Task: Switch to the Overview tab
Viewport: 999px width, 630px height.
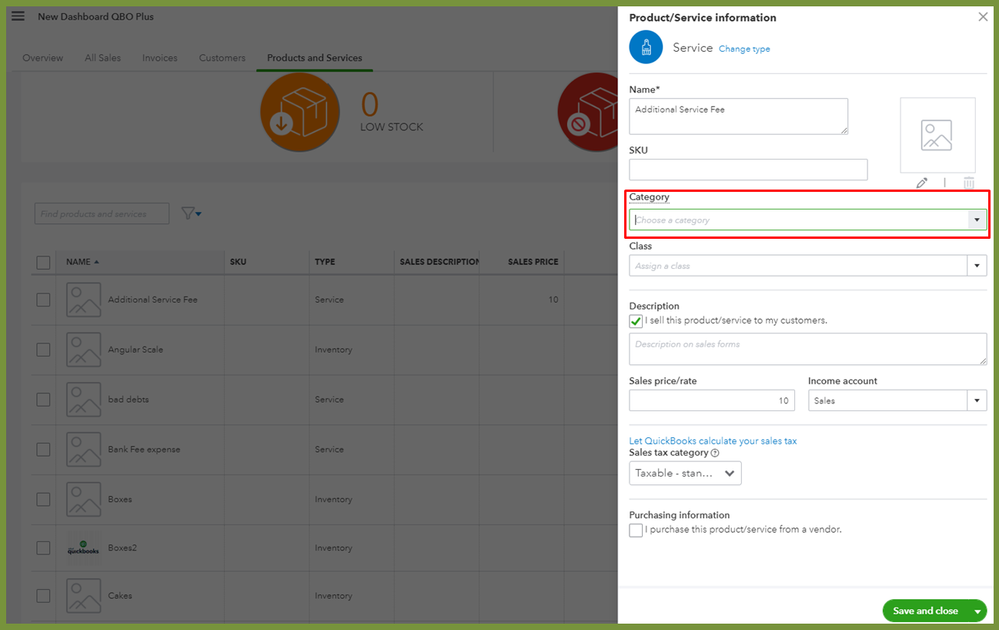Action: (43, 58)
